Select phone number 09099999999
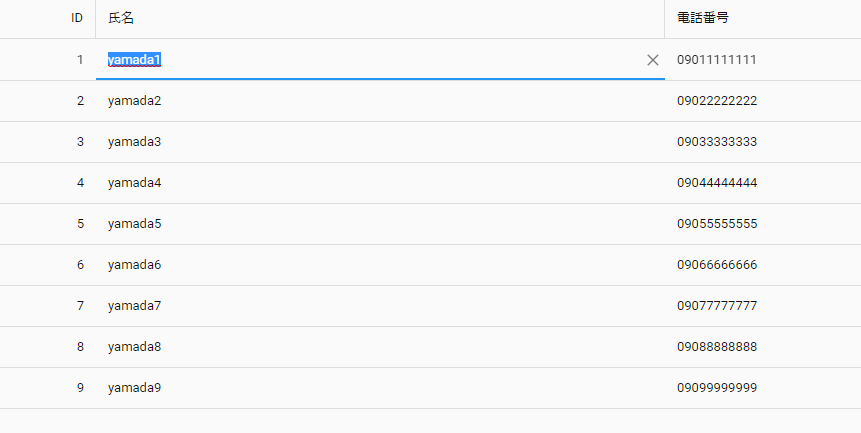 click(717, 388)
